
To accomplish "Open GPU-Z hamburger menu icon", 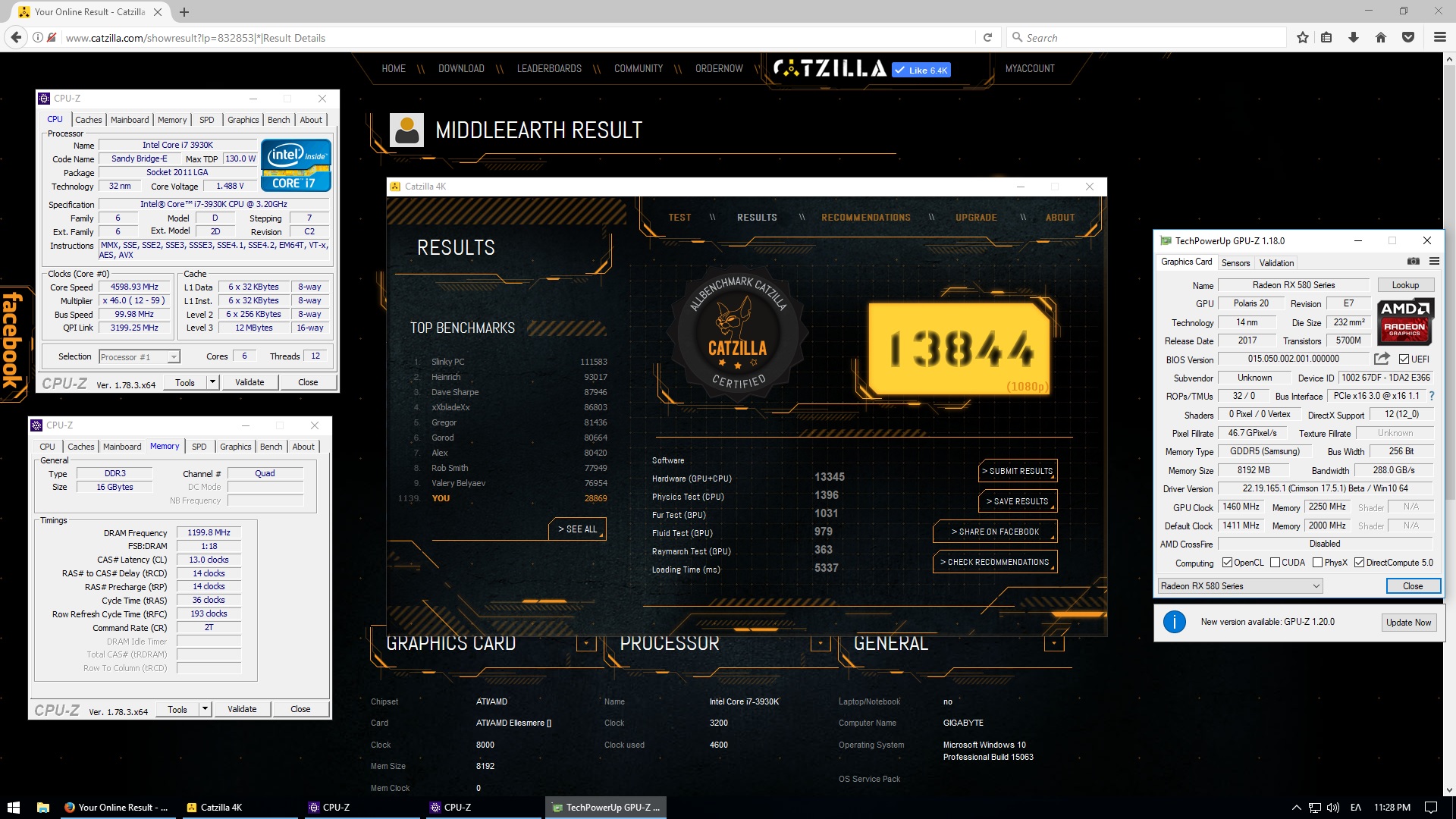I will click(1434, 262).
